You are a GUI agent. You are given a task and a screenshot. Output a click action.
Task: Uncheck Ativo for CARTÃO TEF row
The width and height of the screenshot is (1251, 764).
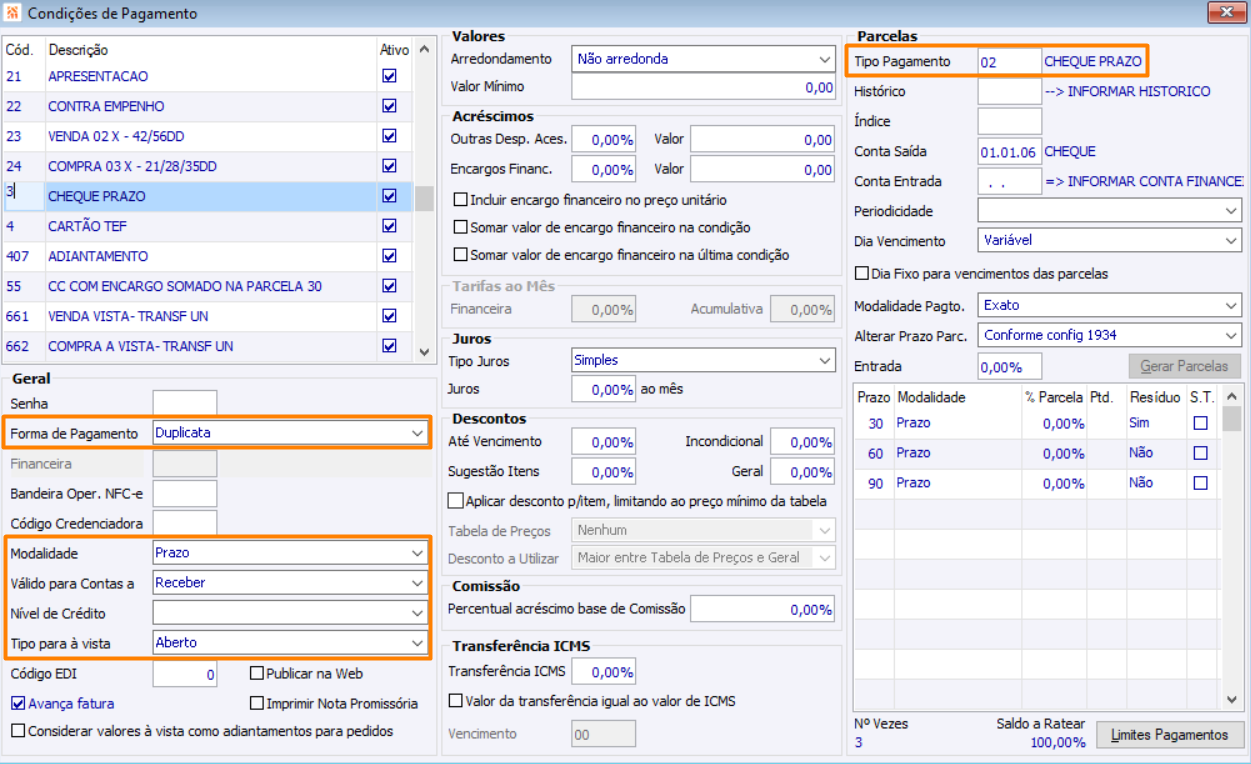point(389,226)
